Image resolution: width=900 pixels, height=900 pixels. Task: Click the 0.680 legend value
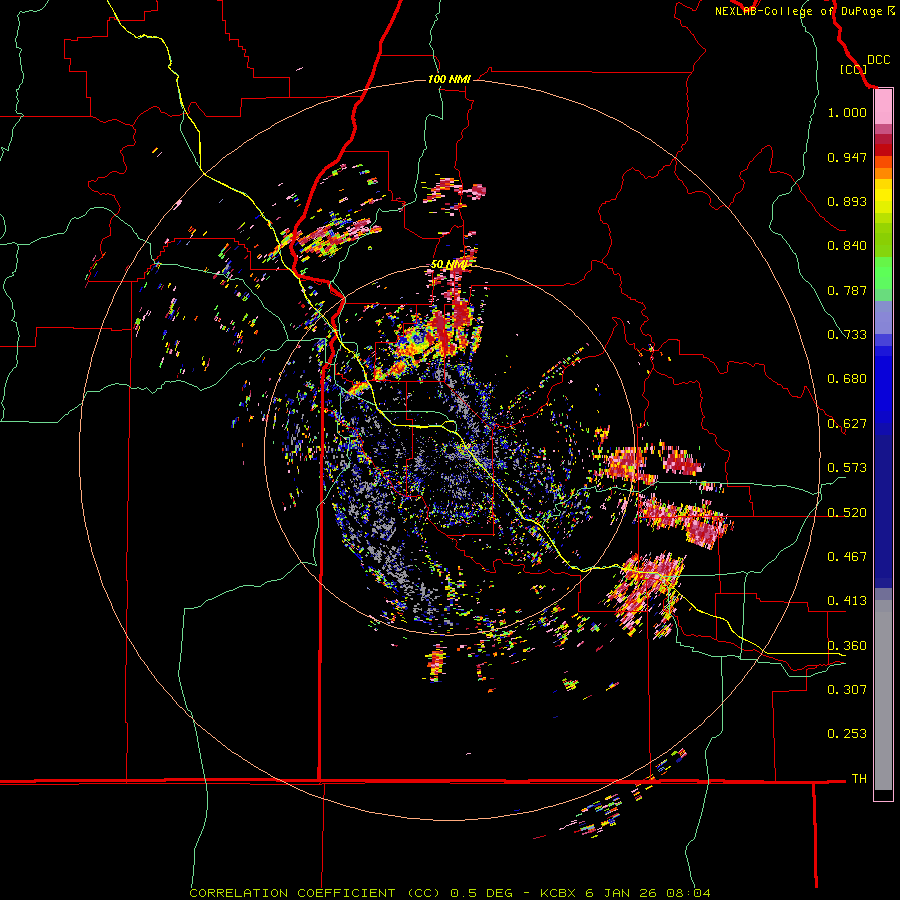pyautogui.click(x=847, y=379)
